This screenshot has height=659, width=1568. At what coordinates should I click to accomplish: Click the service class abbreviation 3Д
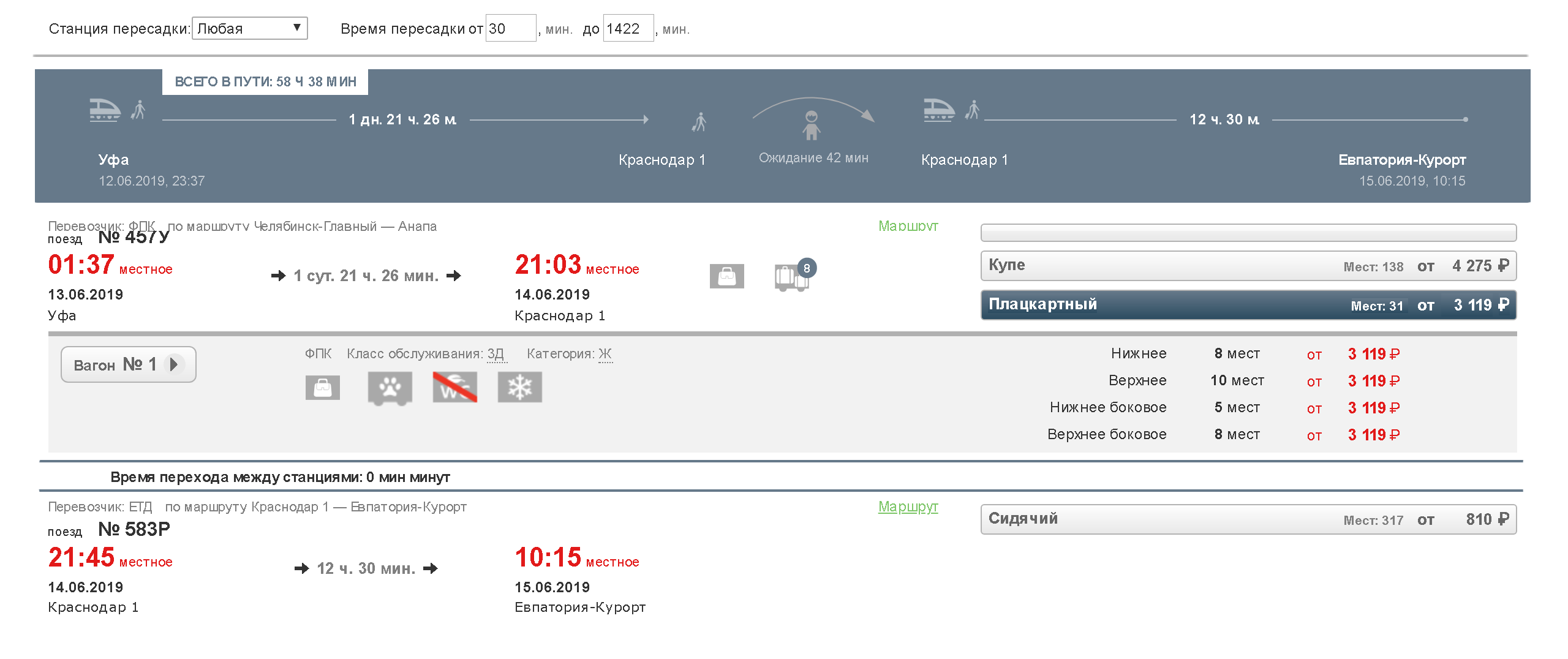coord(497,354)
